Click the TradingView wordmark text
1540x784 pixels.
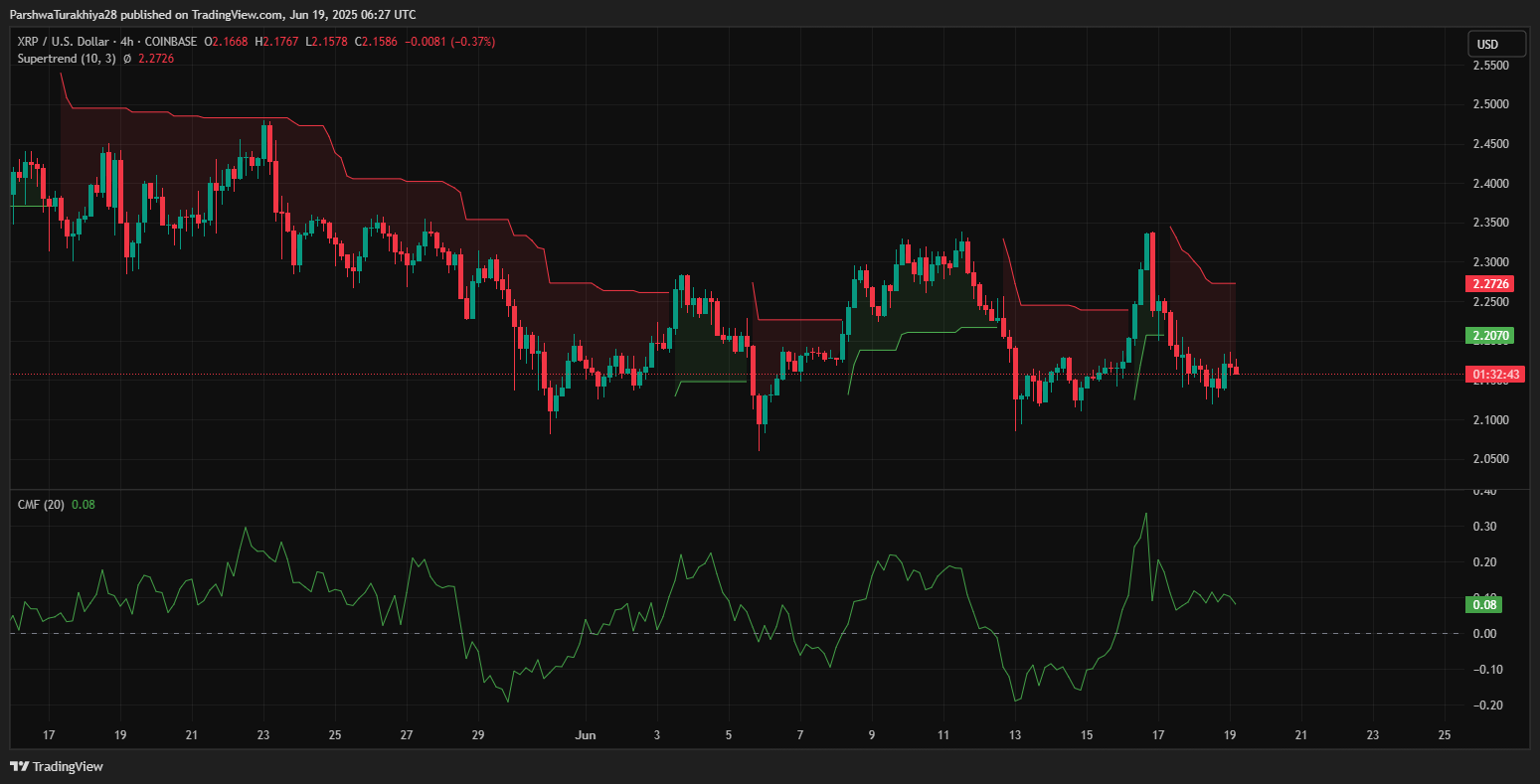click(x=68, y=766)
